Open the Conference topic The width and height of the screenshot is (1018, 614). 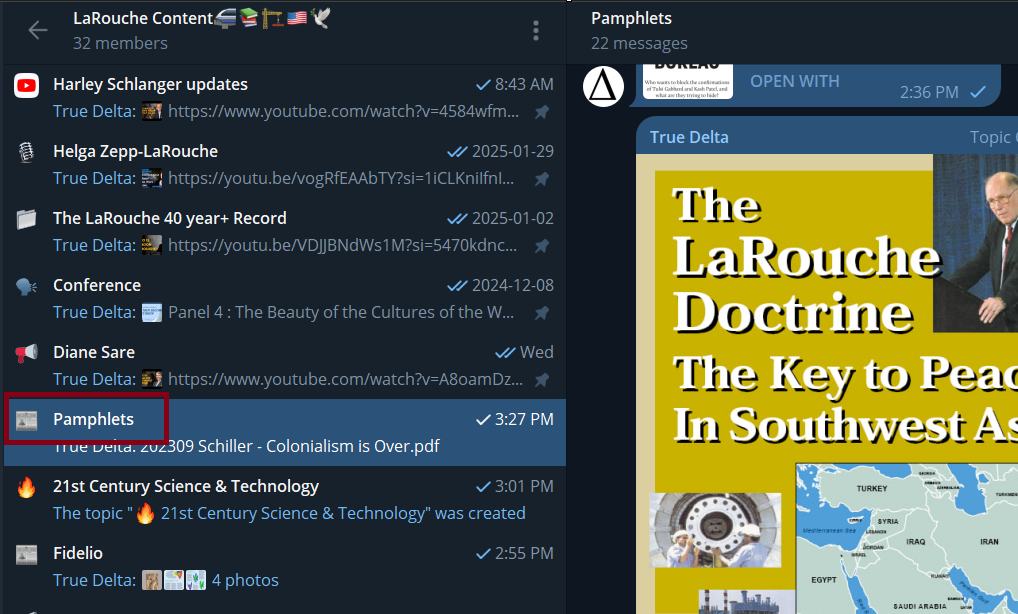(x=285, y=299)
